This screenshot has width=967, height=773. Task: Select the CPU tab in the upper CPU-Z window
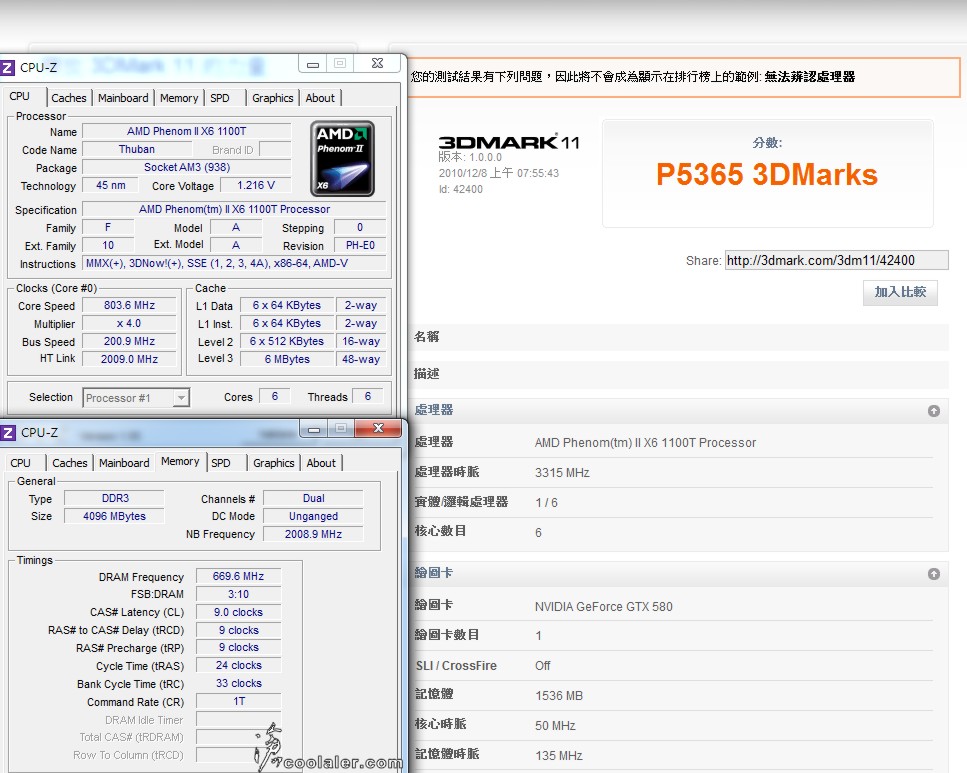20,97
